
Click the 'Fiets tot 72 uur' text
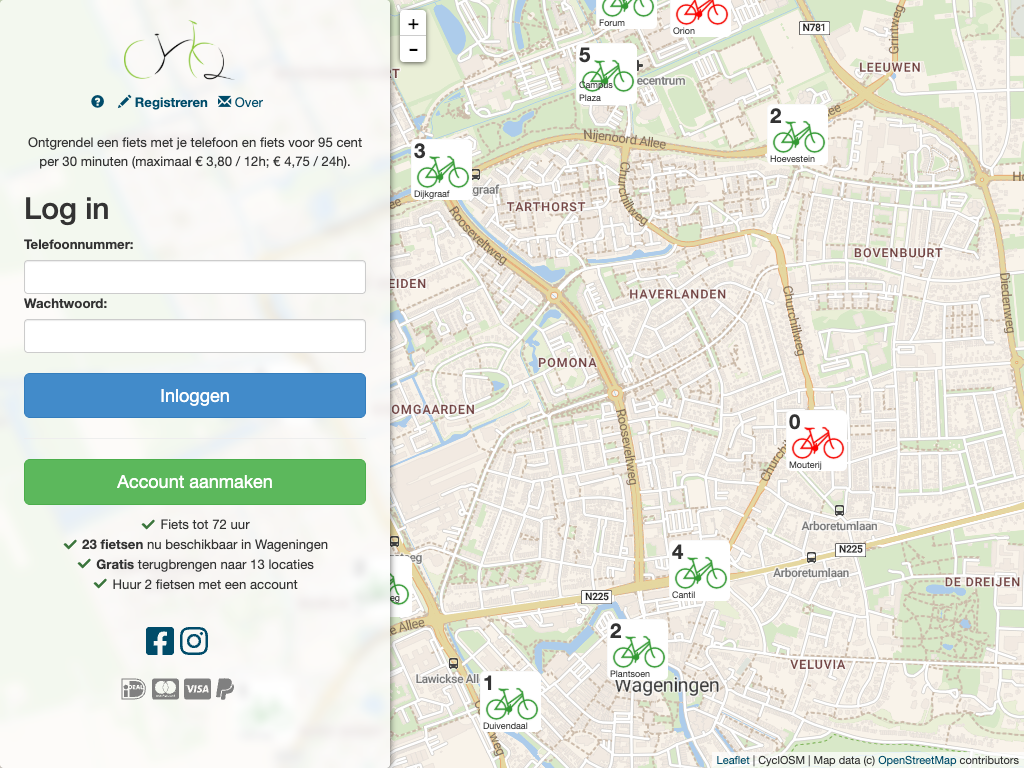pos(204,524)
